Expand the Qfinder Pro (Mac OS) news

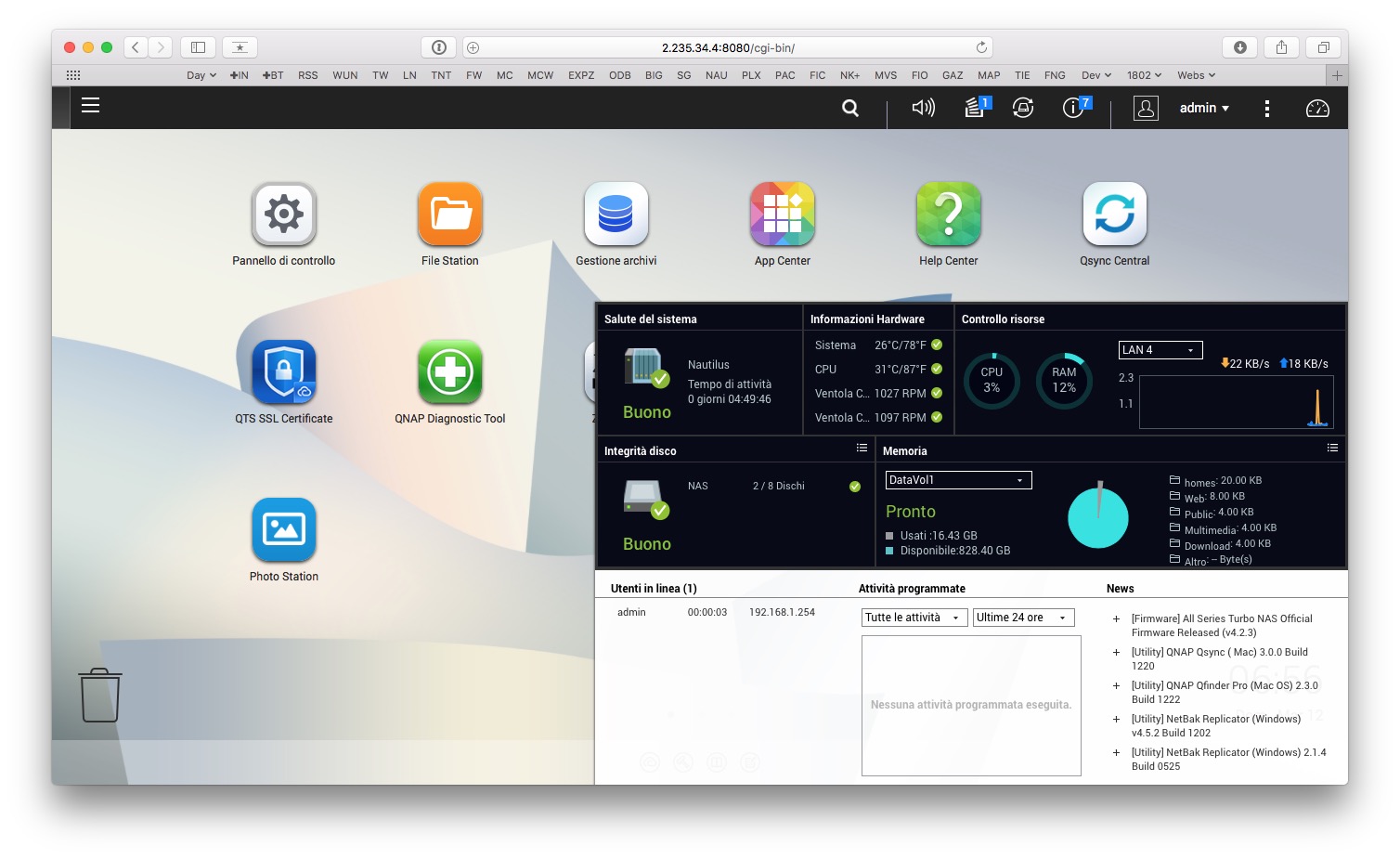click(1116, 685)
